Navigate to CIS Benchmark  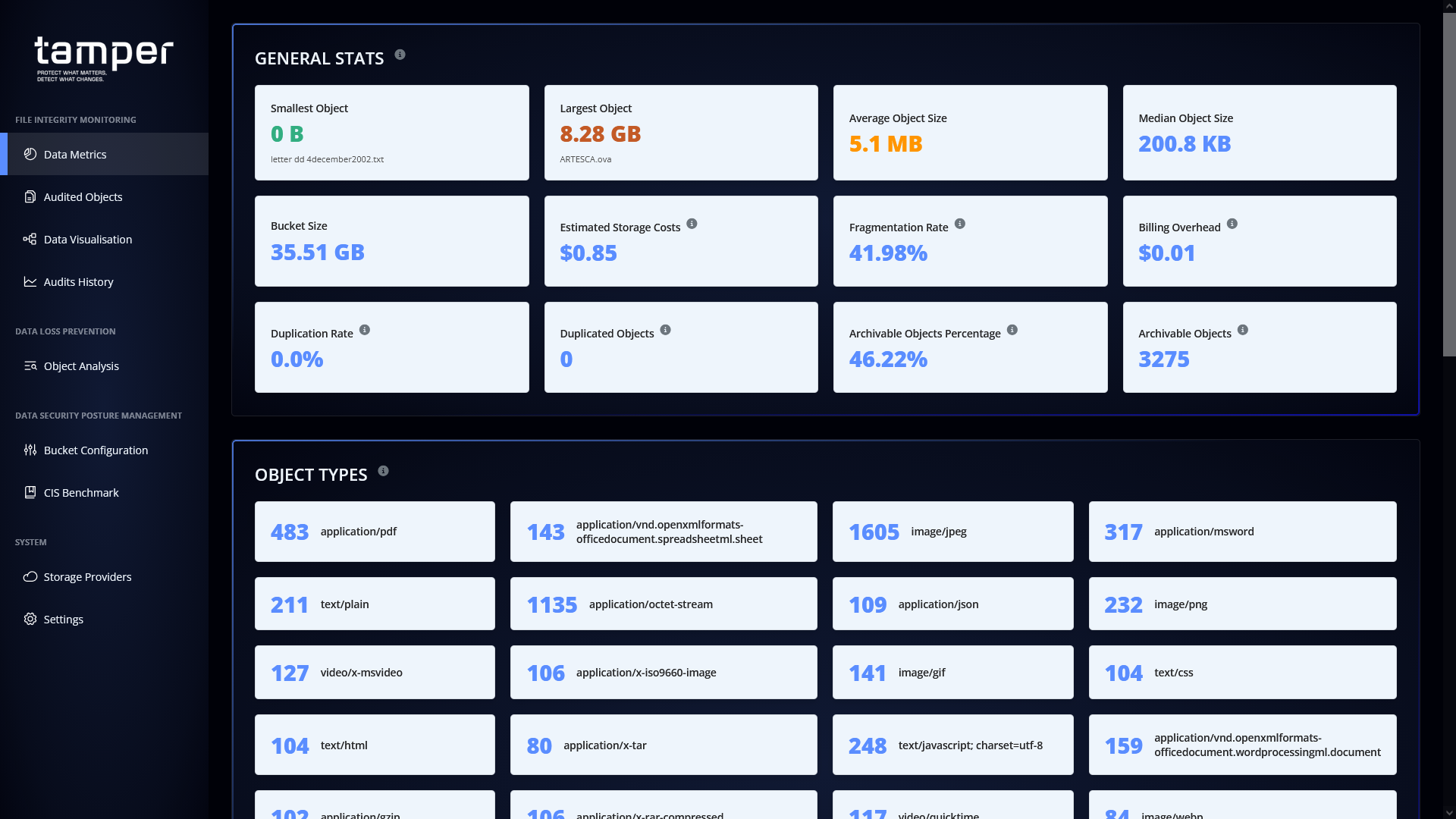coord(81,493)
